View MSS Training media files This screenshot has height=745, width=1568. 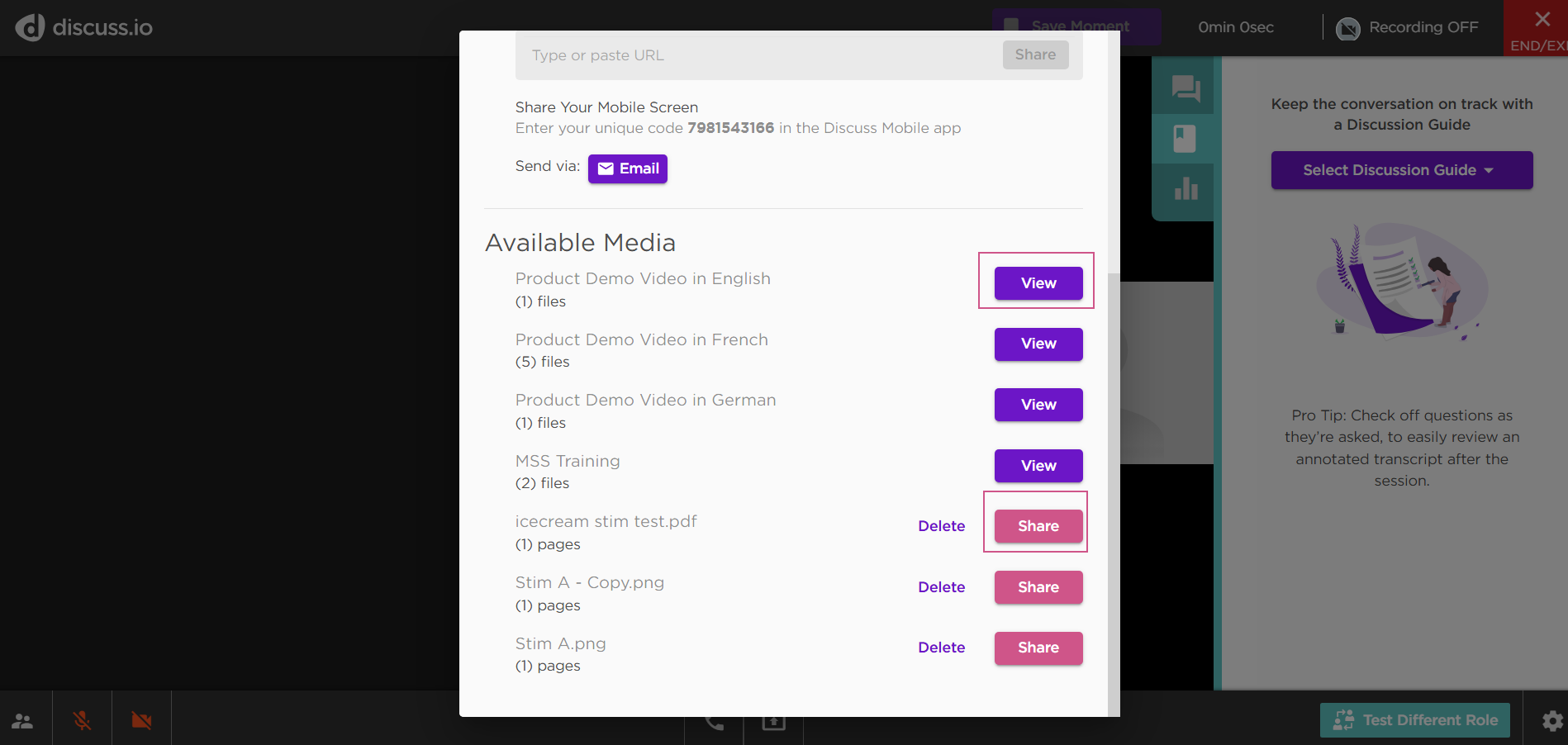[x=1038, y=466]
